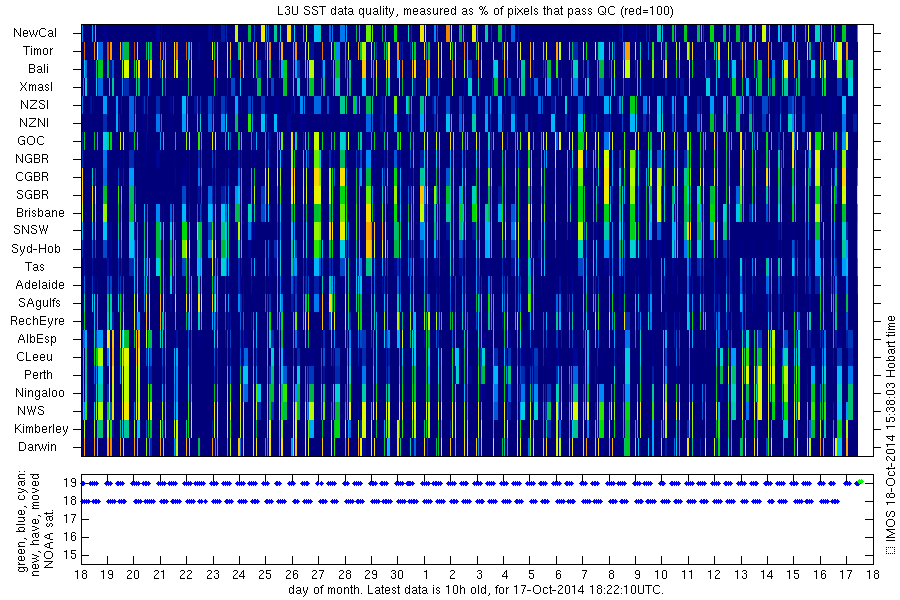
Task: Click the IMOS Hobart time timestamp
Action: 891,435
